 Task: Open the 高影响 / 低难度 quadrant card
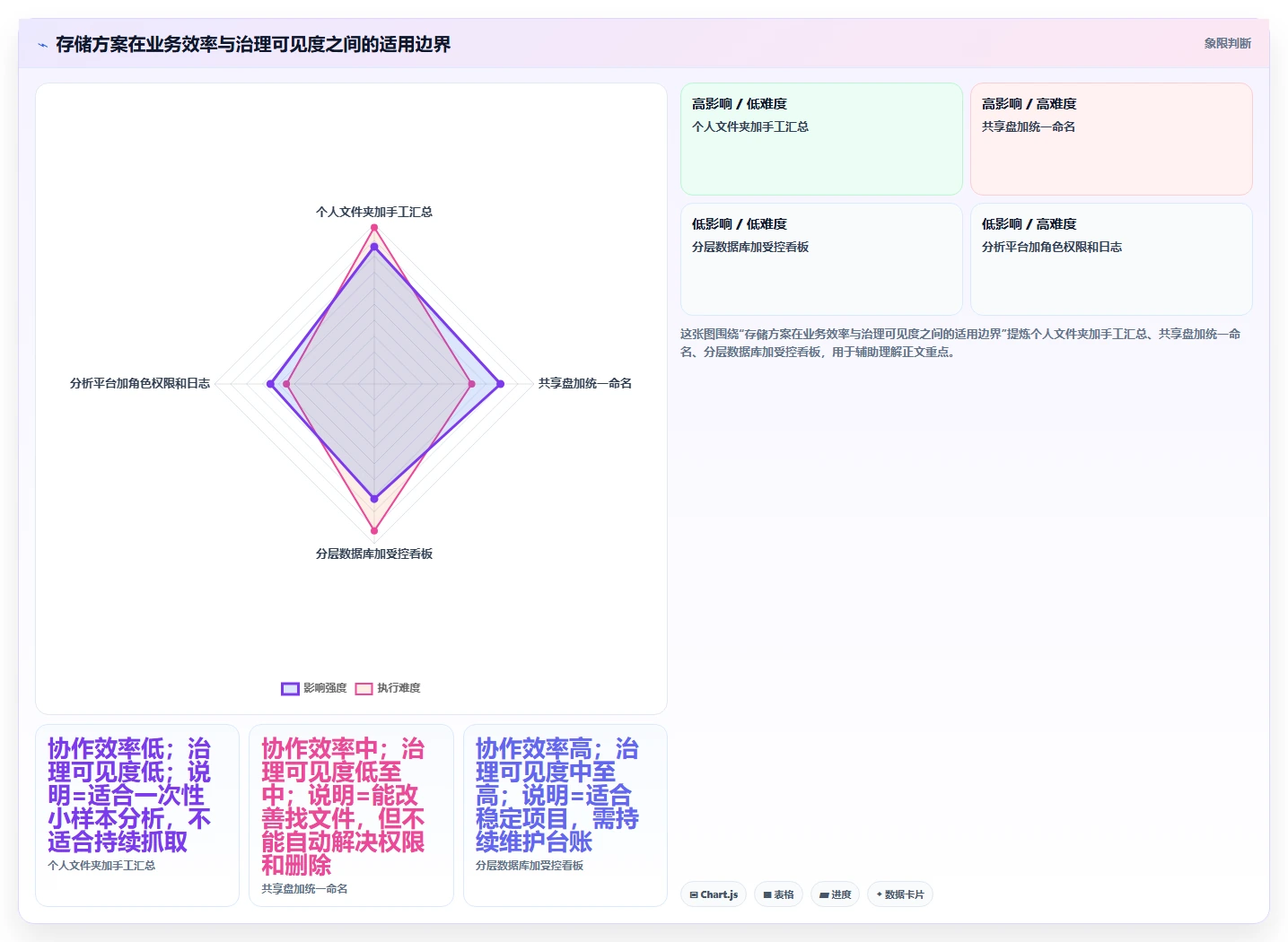(821, 139)
